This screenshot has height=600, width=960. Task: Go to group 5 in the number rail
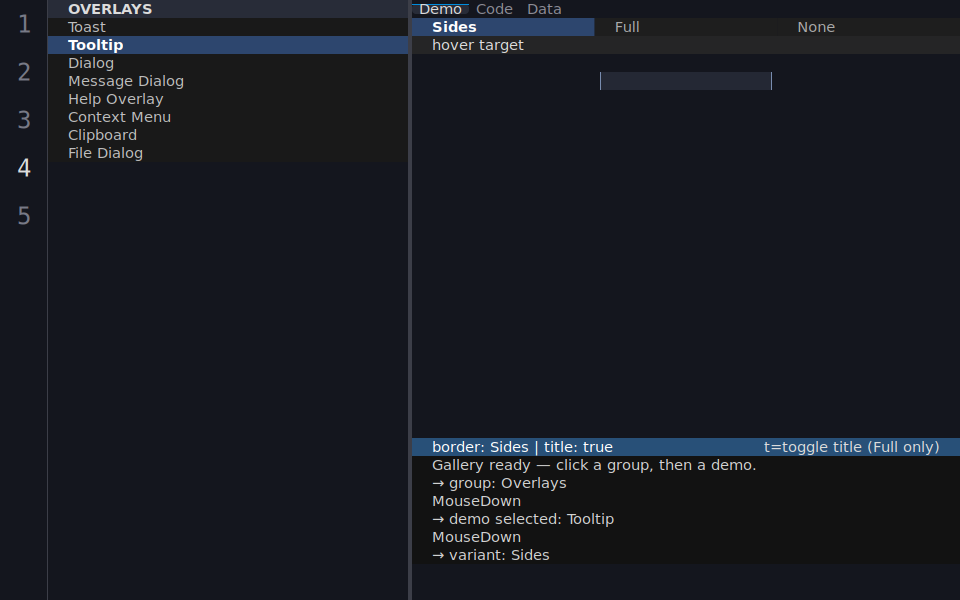24,216
